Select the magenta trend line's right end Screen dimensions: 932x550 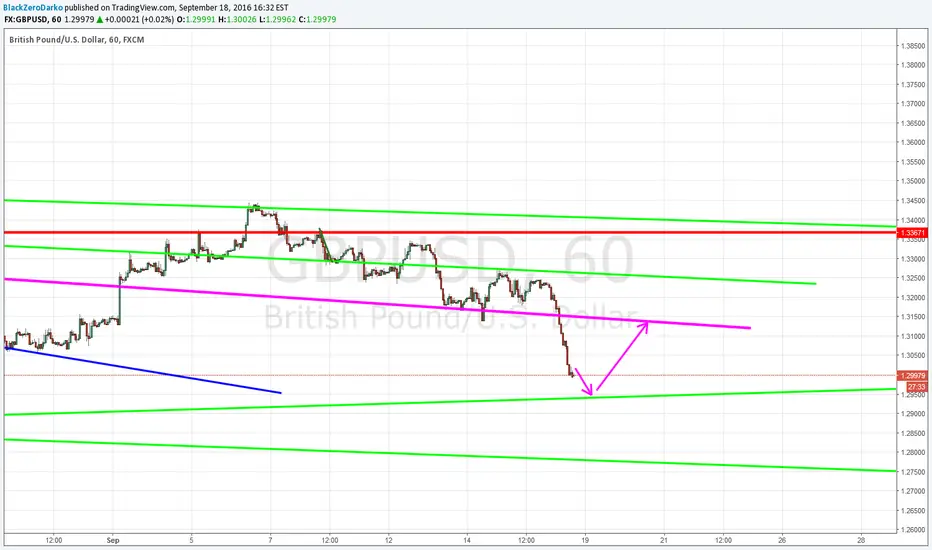tap(748, 328)
